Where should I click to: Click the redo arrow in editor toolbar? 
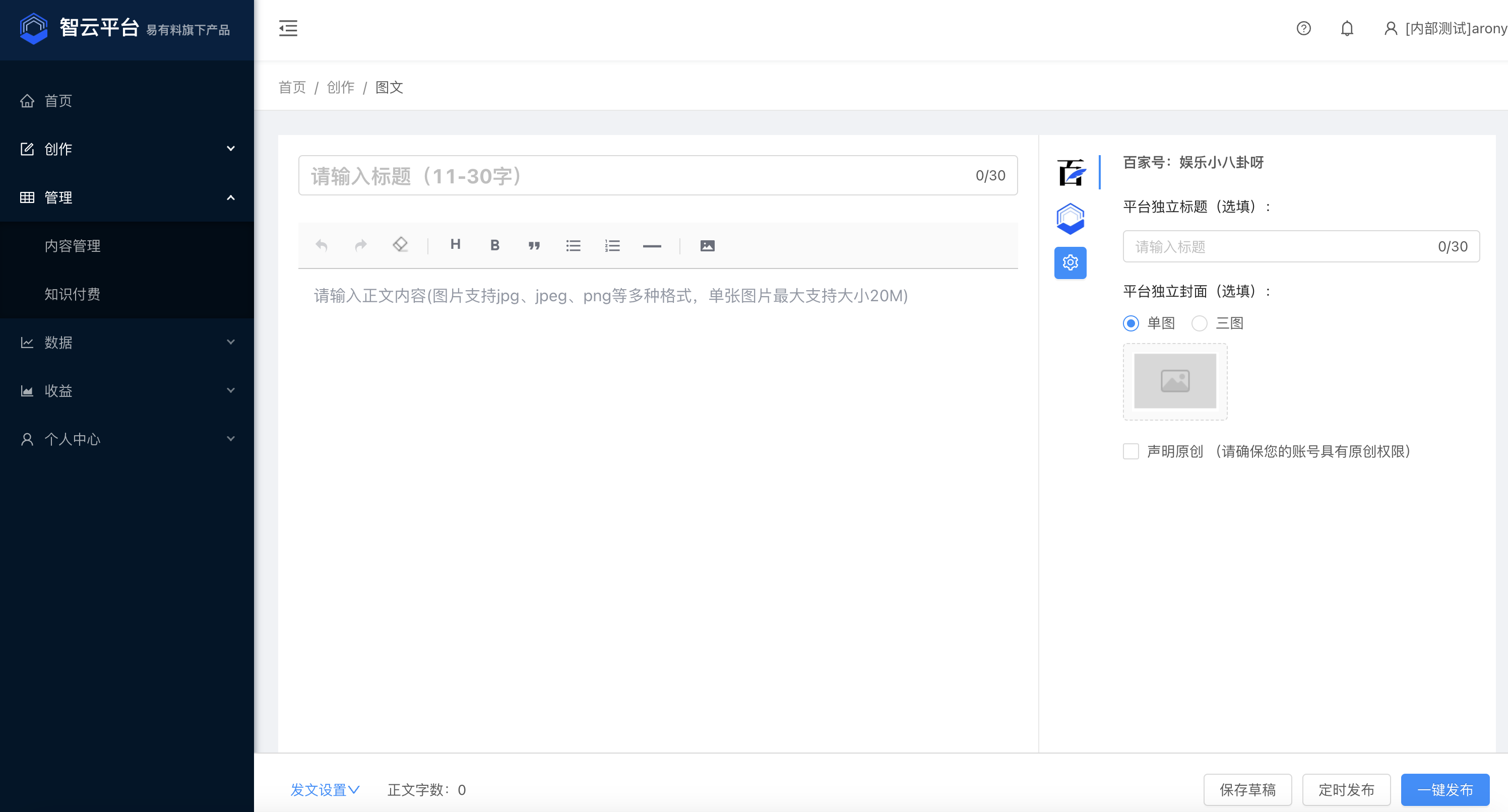[360, 245]
